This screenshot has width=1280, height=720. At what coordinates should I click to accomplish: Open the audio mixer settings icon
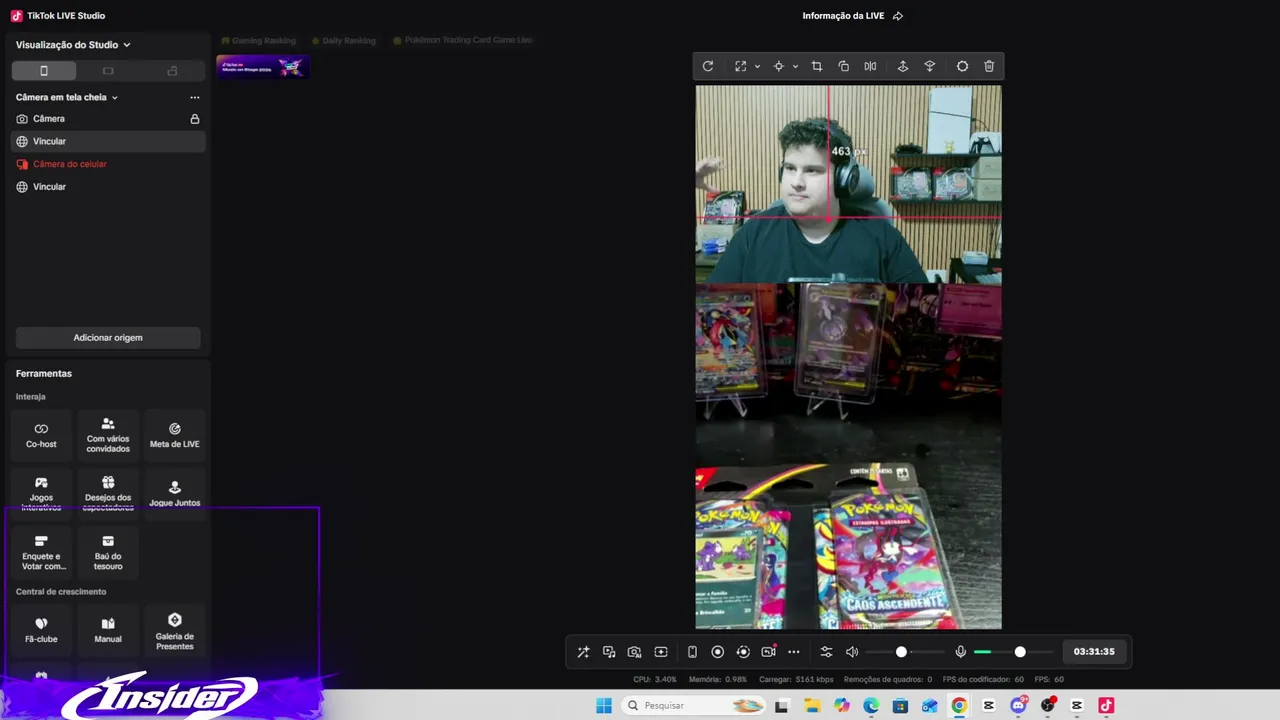point(826,652)
